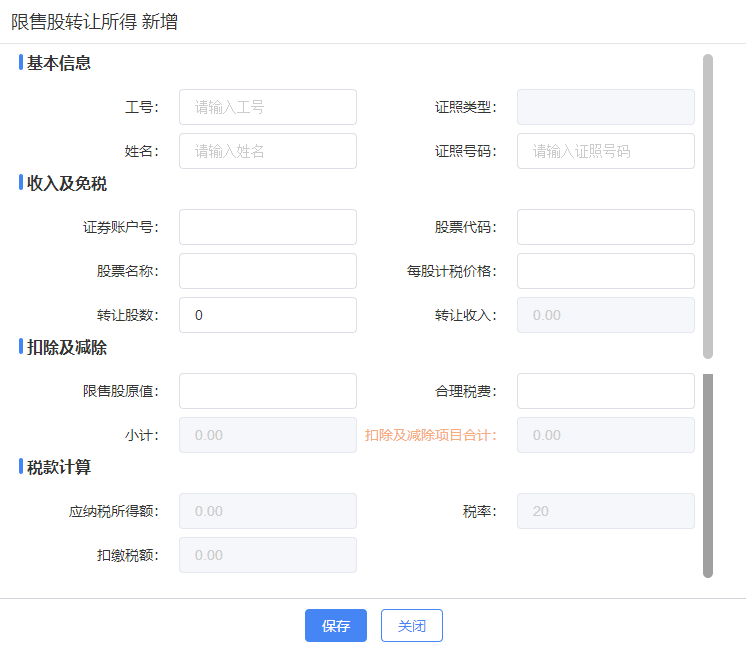The height and width of the screenshot is (660, 746).
Task: Focus the 限售股原值 input box
Action: (268, 391)
